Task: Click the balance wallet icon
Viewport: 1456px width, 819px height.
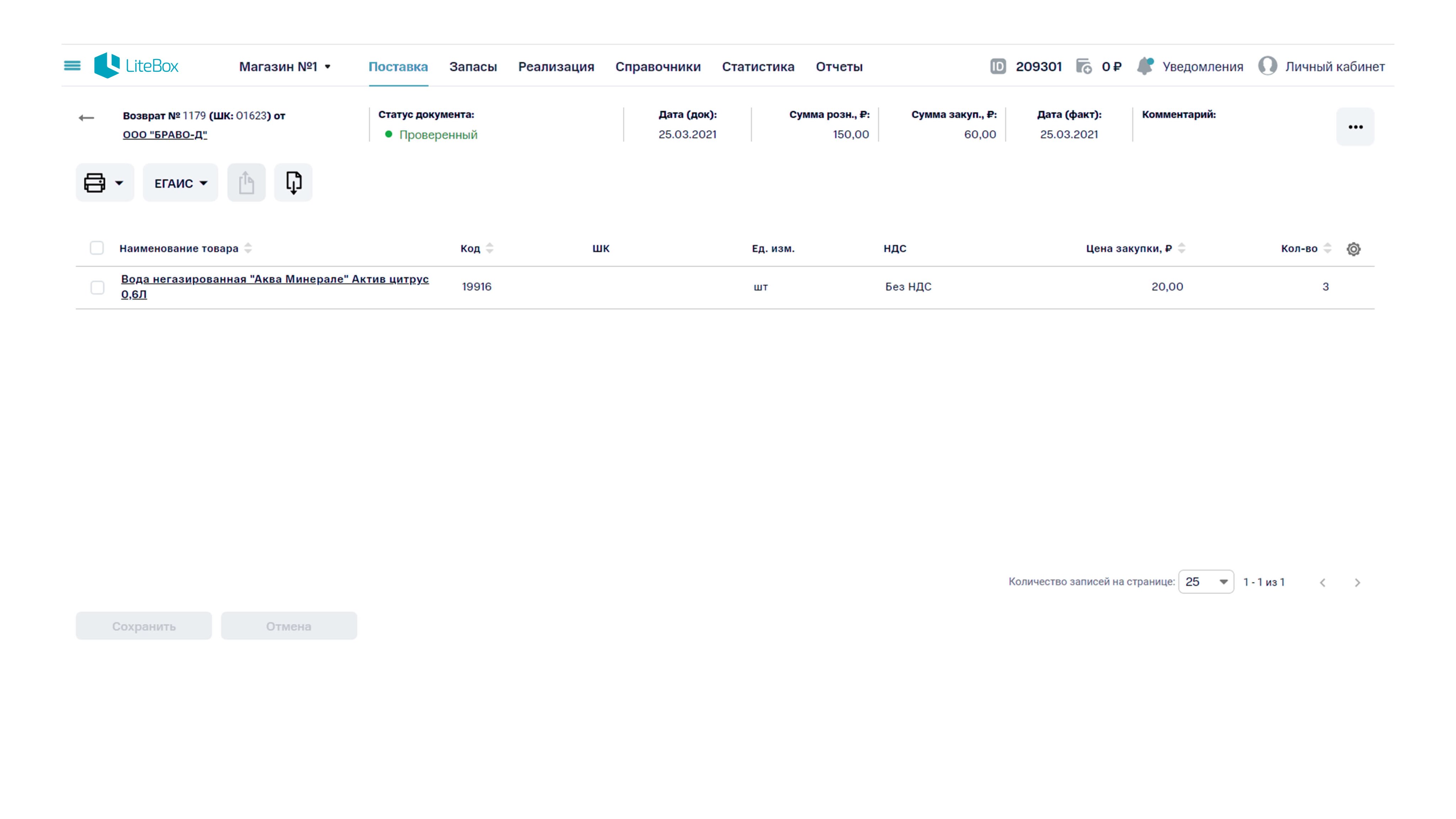Action: pyautogui.click(x=1083, y=66)
